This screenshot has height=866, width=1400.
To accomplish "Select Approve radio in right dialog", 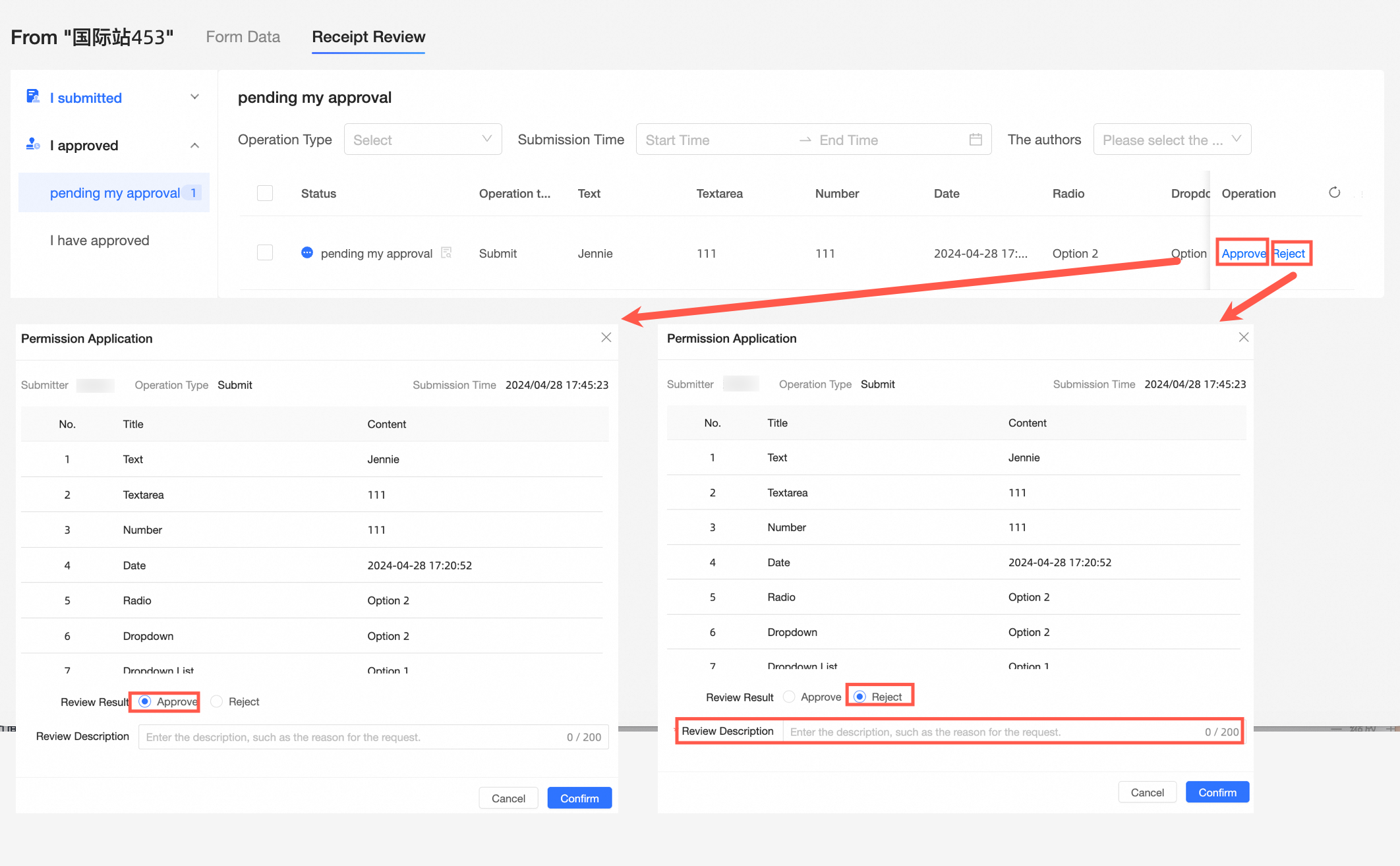I will (x=789, y=697).
